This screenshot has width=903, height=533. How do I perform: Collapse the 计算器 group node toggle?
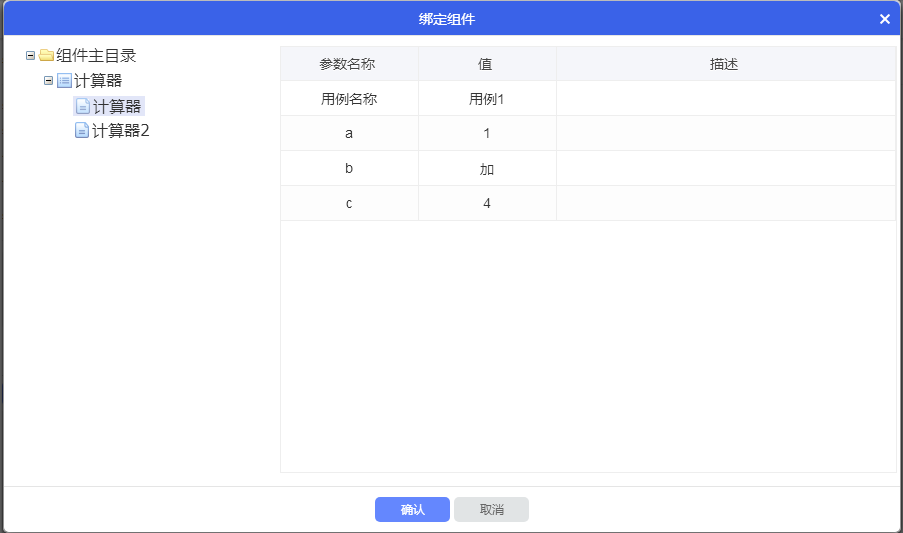[48, 81]
